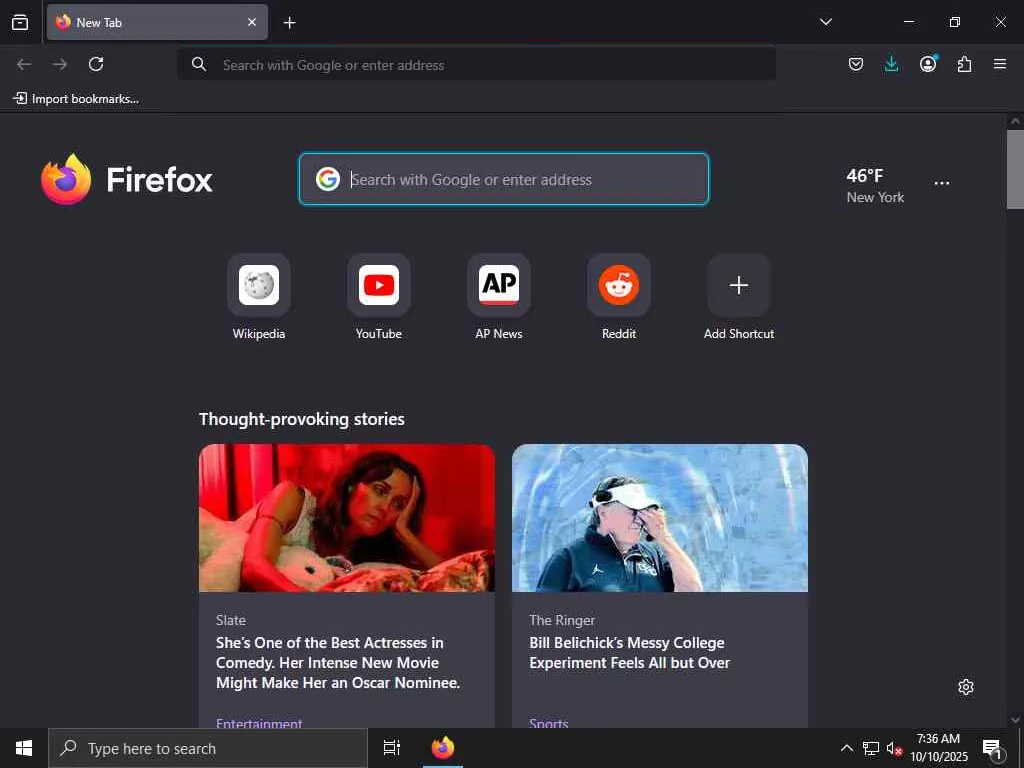The image size is (1024, 768).
Task: Open the Extensions puzzle icon
Action: coord(964,64)
